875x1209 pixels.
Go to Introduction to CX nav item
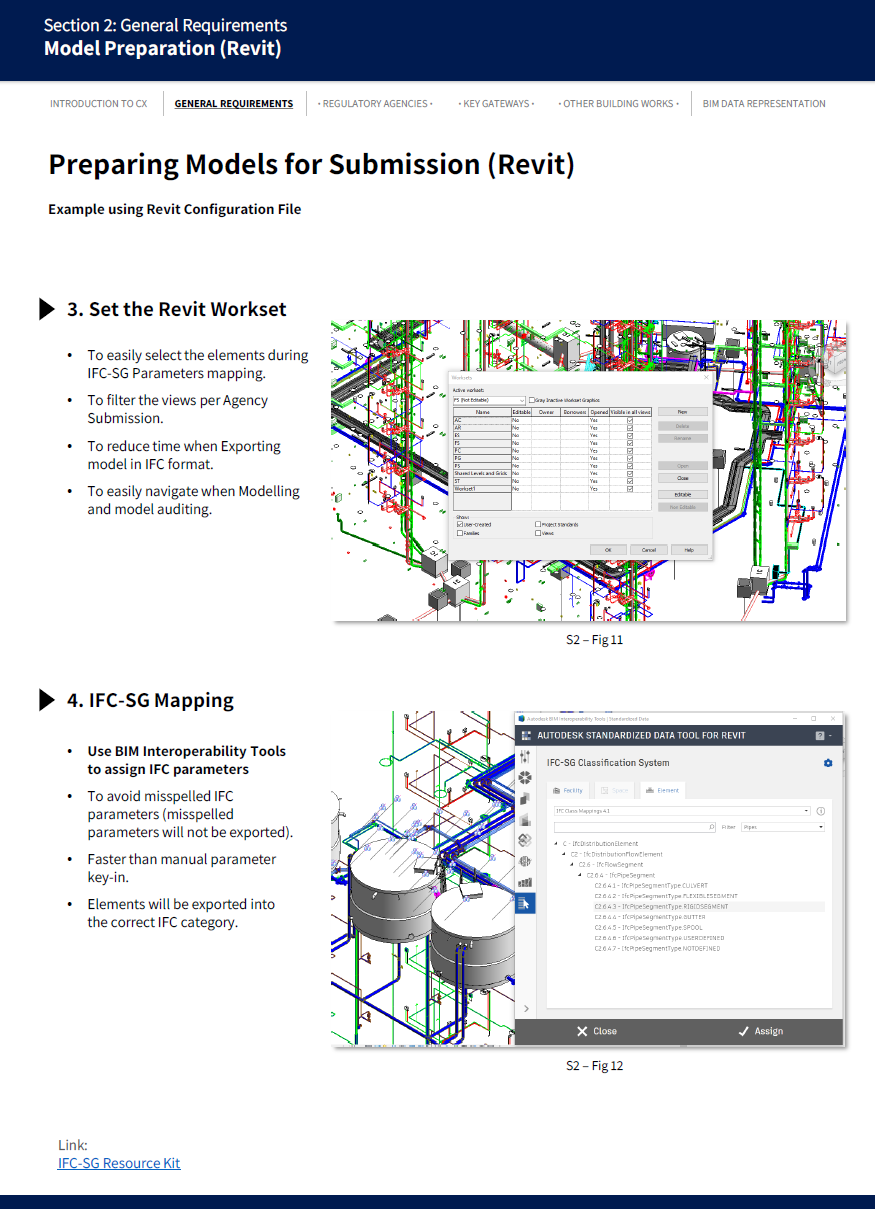(x=98, y=103)
